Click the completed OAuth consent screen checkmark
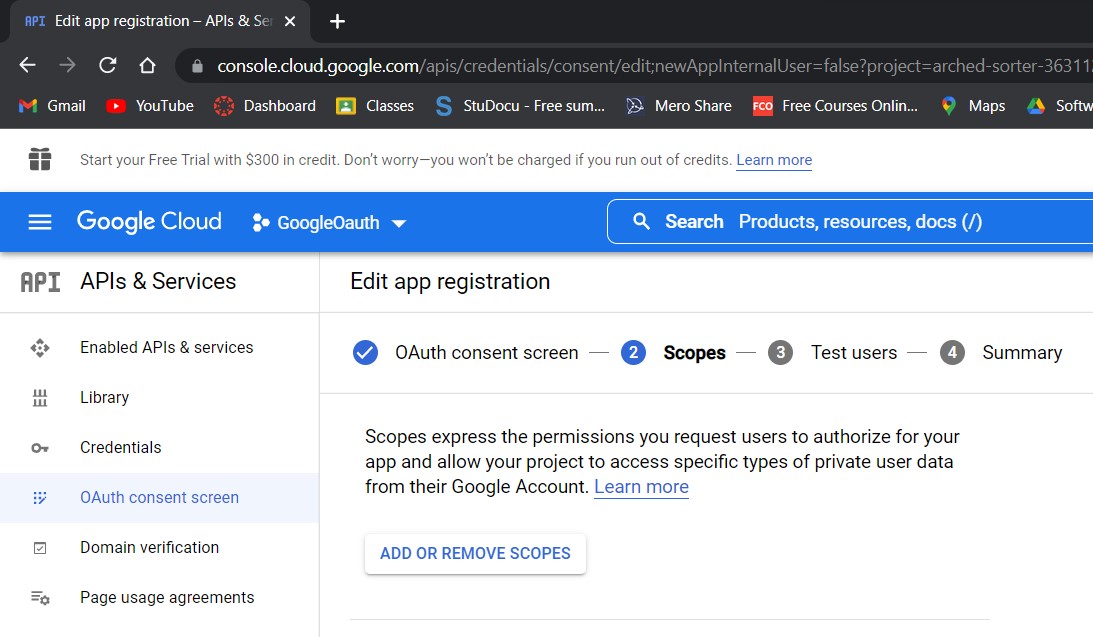Screen dimensions: 1093x637 pyautogui.click(x=365, y=352)
